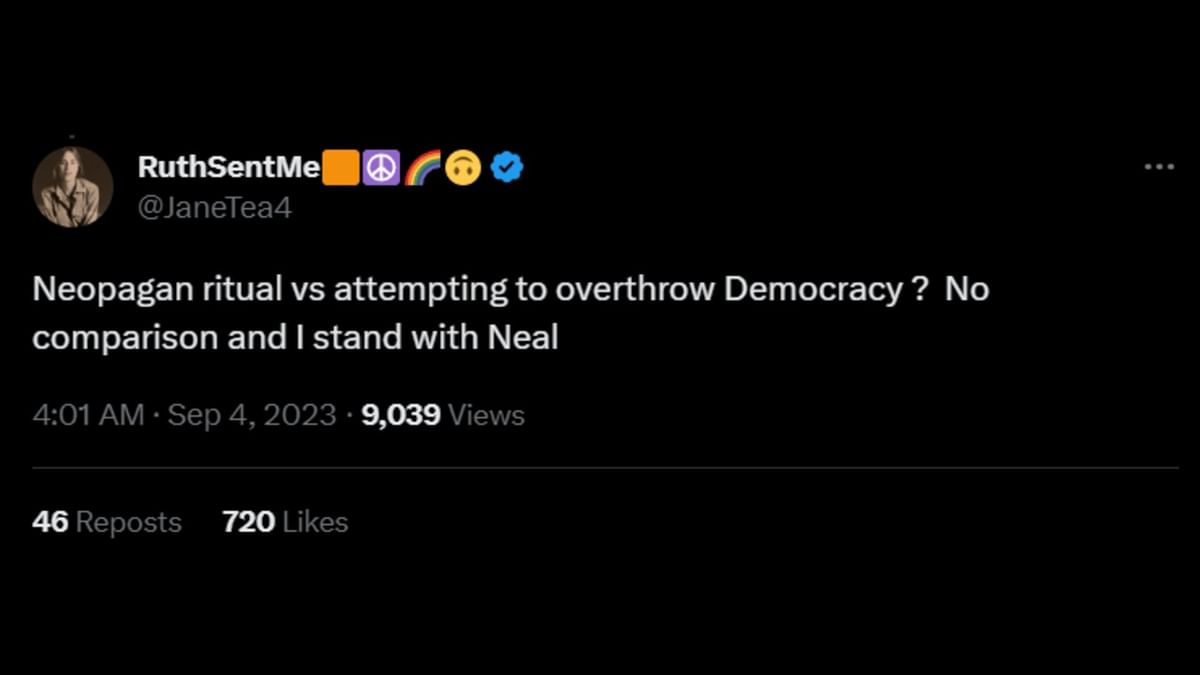Viewport: 1200px width, 675px height.
Task: Click the @JaneTea4 handle
Action: coord(216,207)
